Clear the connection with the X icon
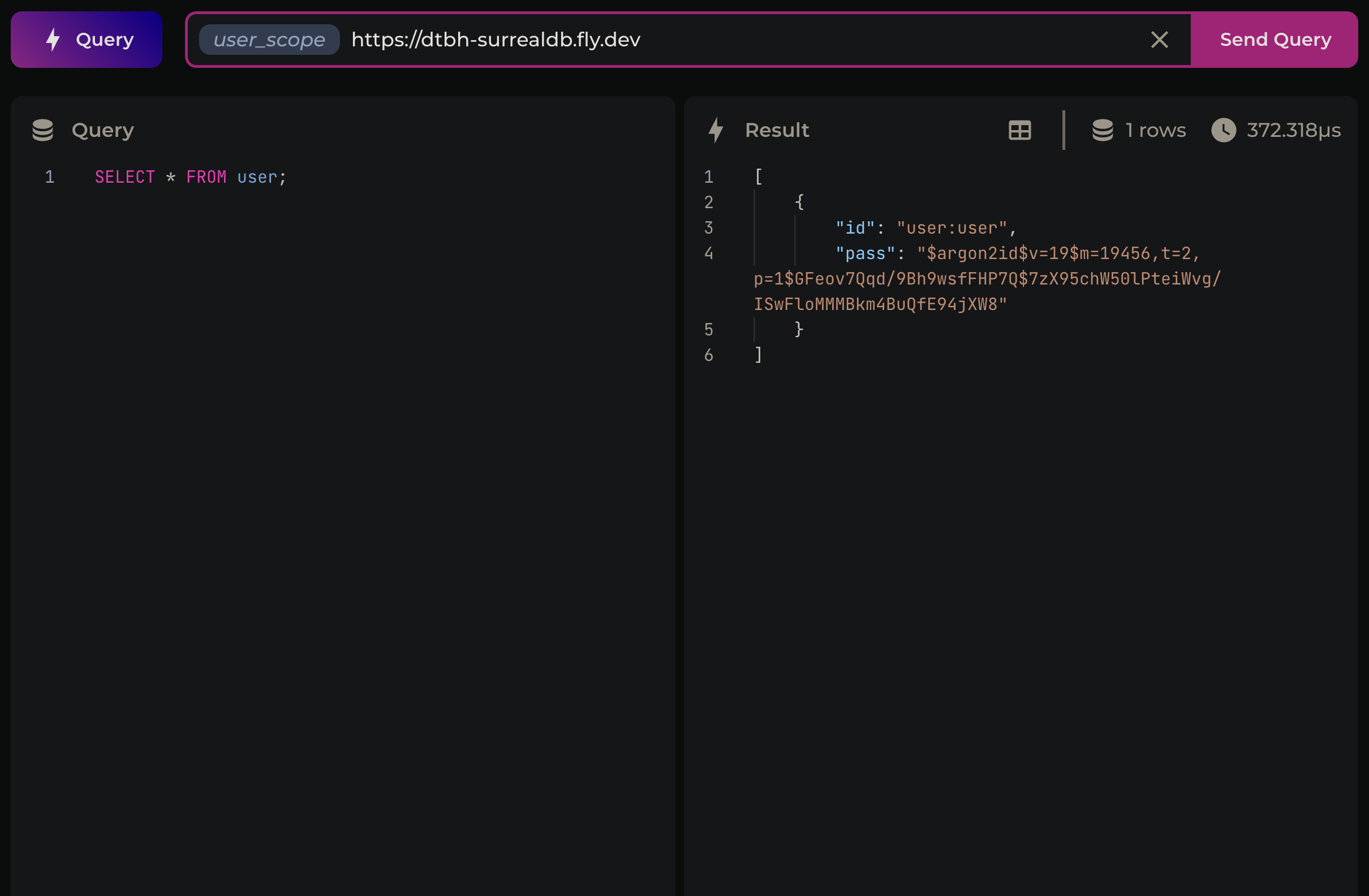 point(1159,40)
